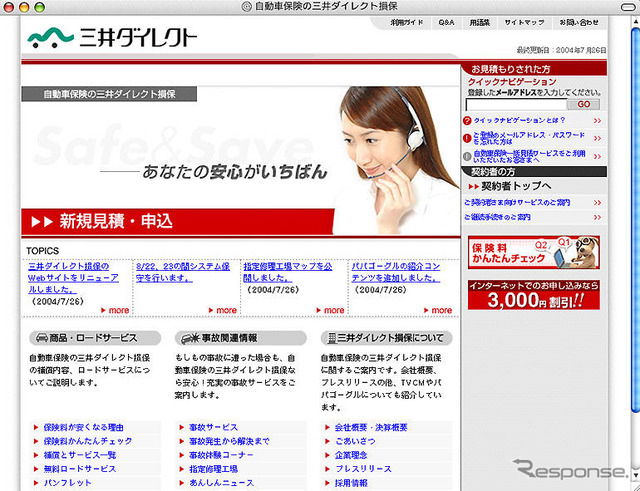Open the プレスリリース link

coord(363,469)
